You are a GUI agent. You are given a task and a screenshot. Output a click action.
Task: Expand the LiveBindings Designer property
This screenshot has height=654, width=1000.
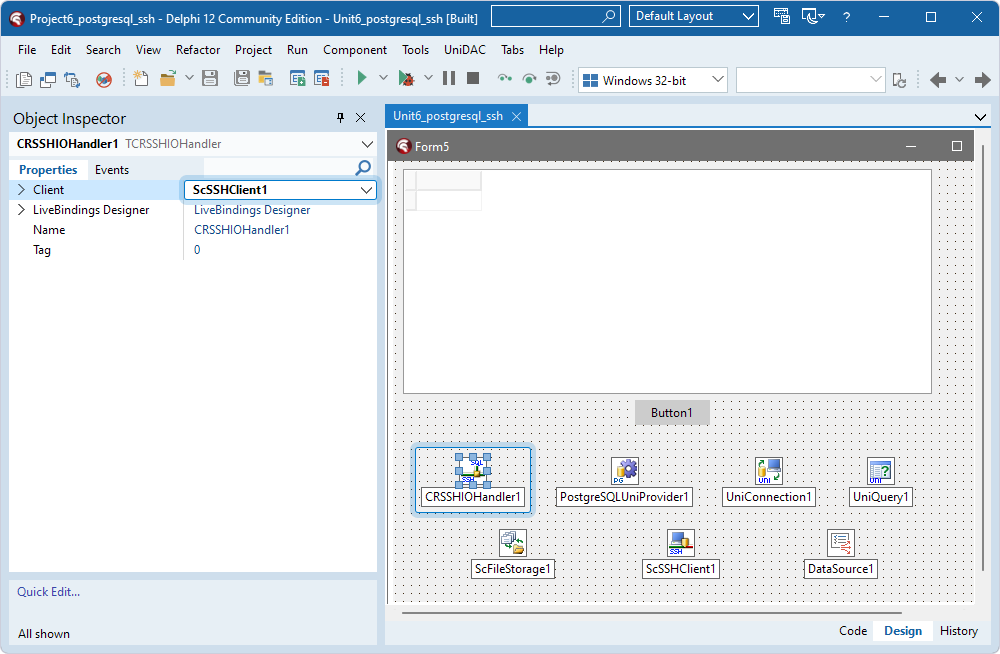click(x=18, y=209)
